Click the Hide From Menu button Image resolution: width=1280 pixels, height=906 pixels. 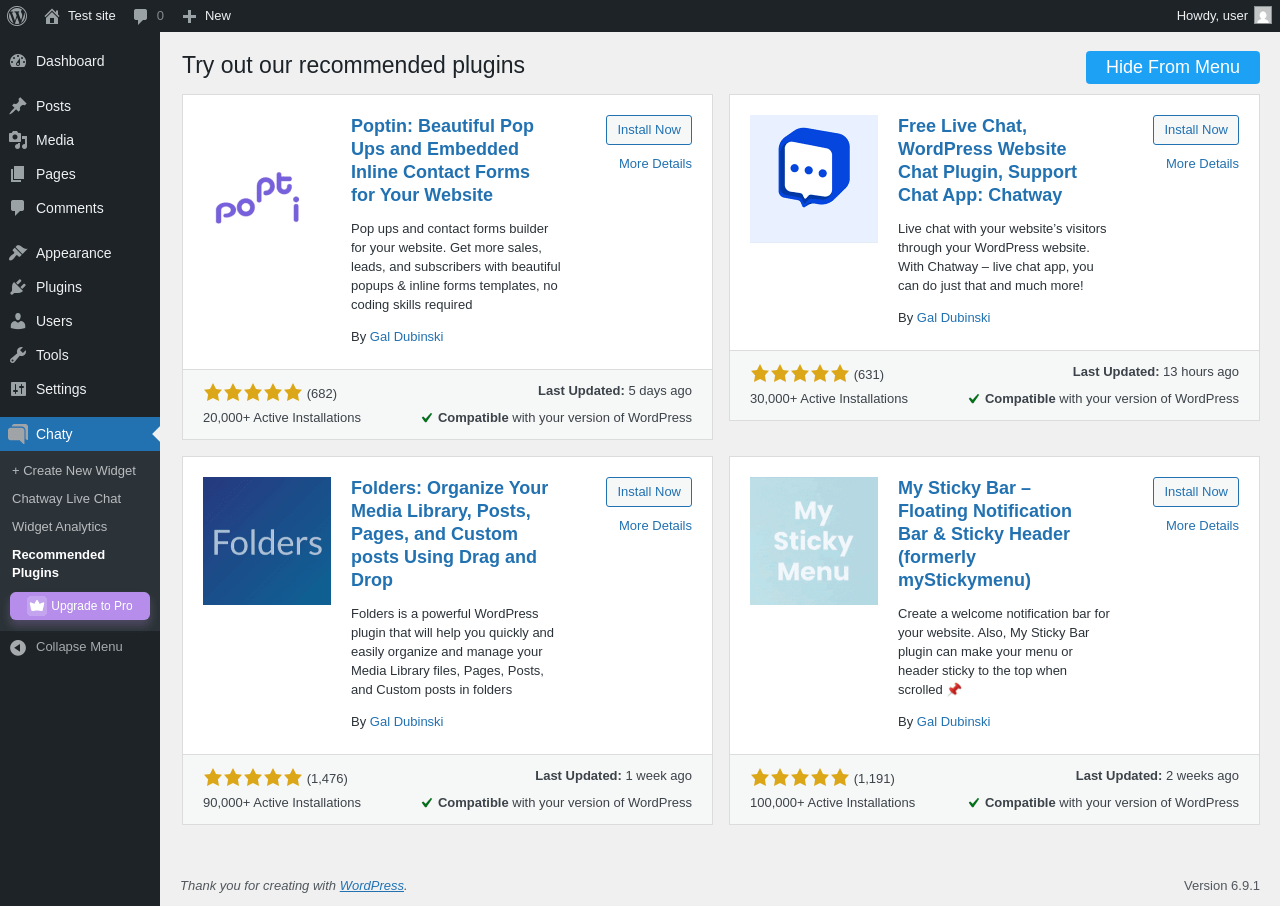point(1172,68)
